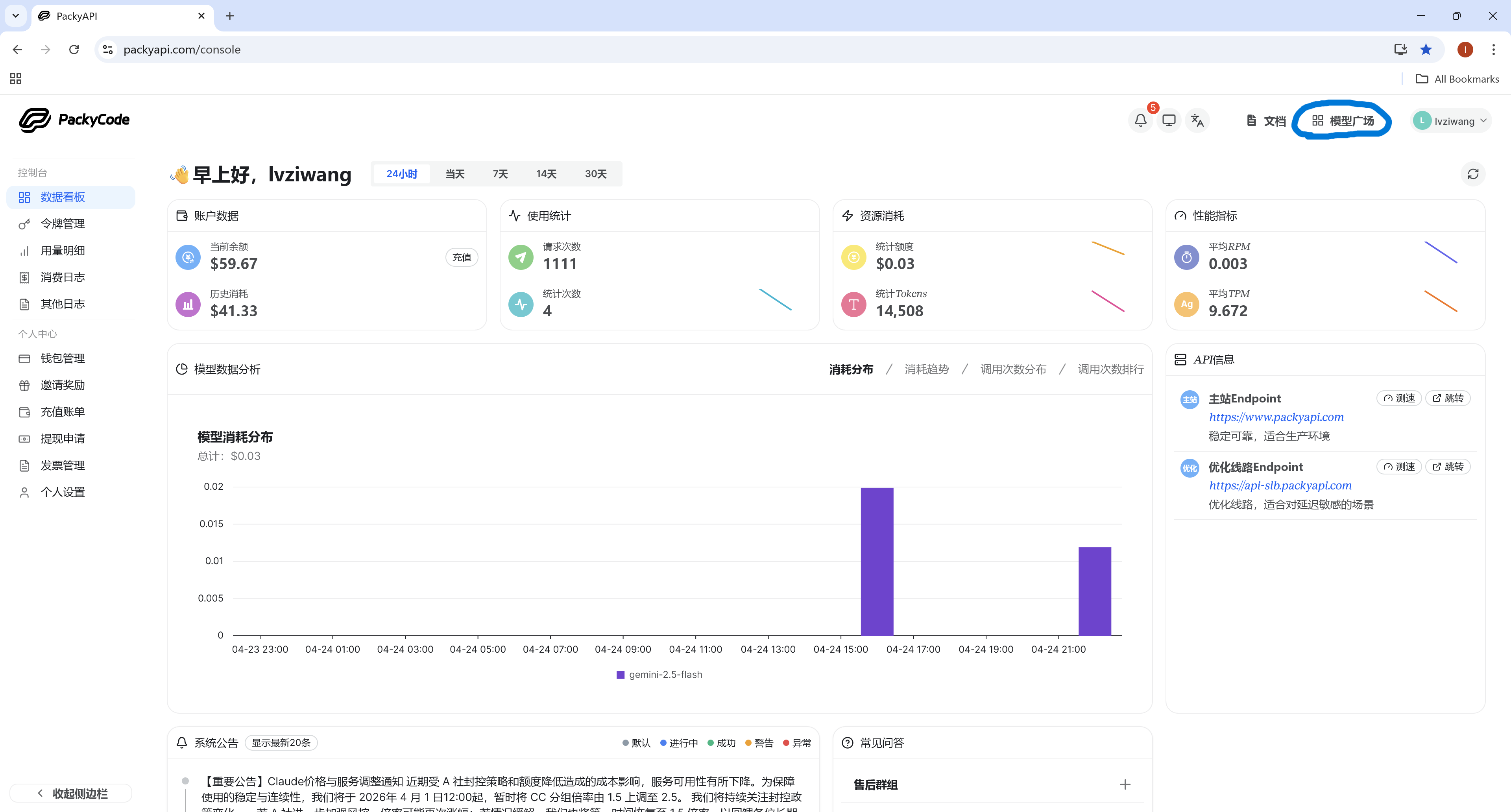Click the 充值 recharge button
This screenshot has height=812, width=1511.
462,257
